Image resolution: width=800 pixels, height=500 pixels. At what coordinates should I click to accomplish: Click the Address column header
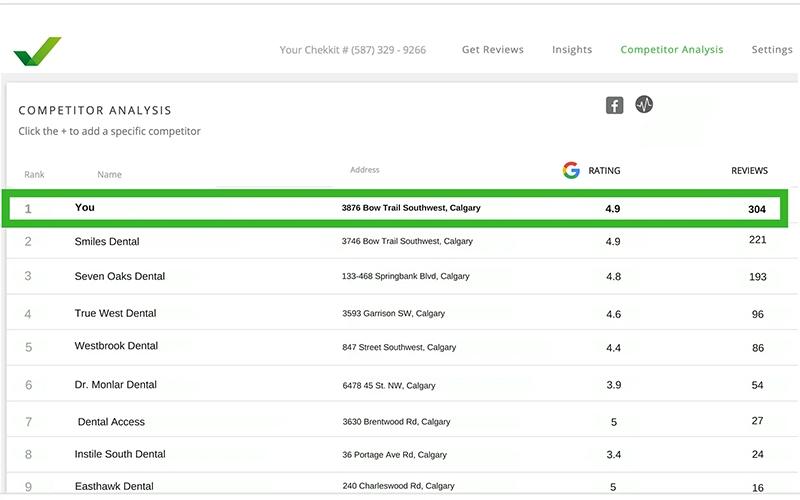click(x=365, y=170)
